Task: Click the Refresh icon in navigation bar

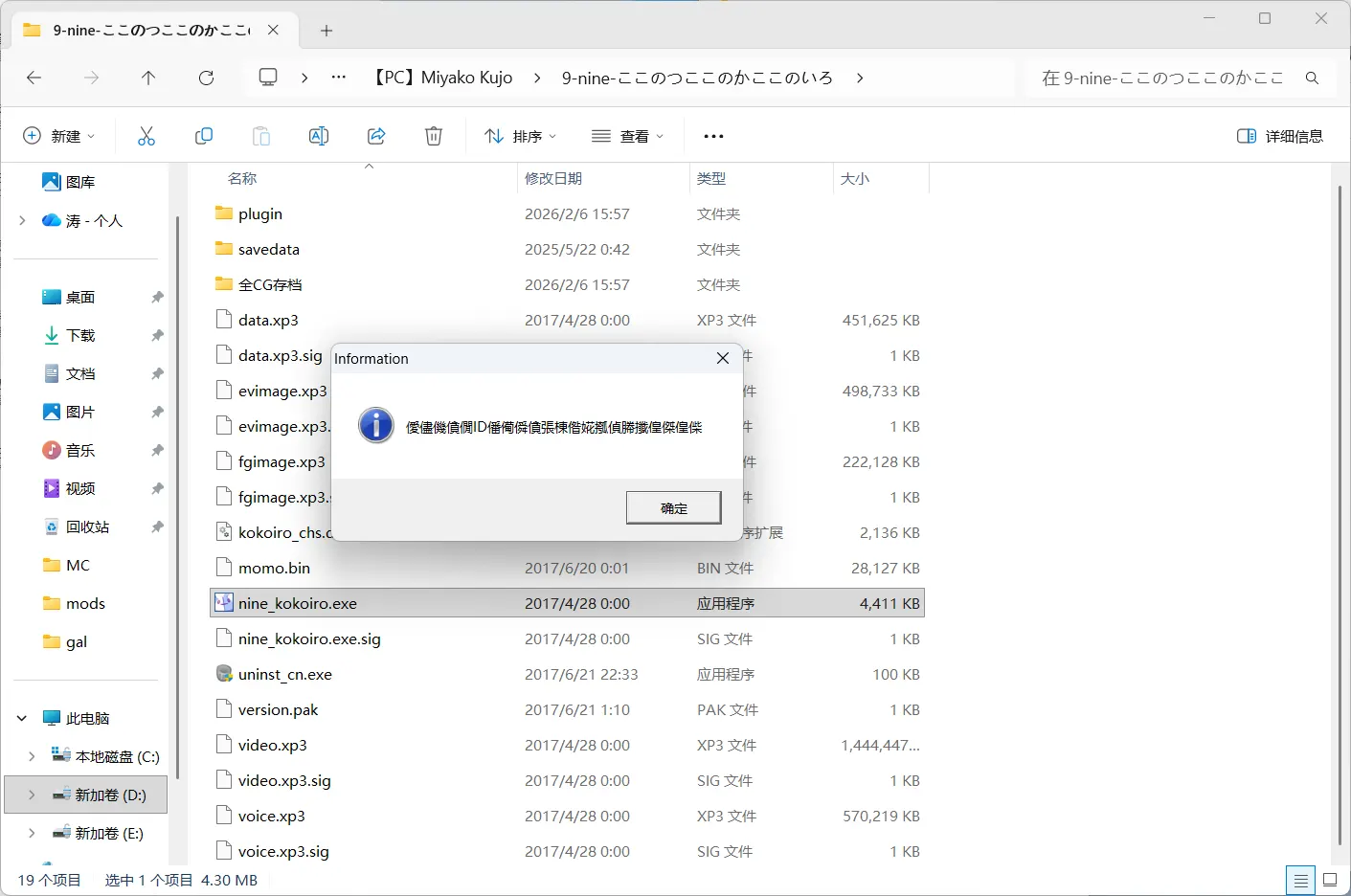Action: coord(206,78)
